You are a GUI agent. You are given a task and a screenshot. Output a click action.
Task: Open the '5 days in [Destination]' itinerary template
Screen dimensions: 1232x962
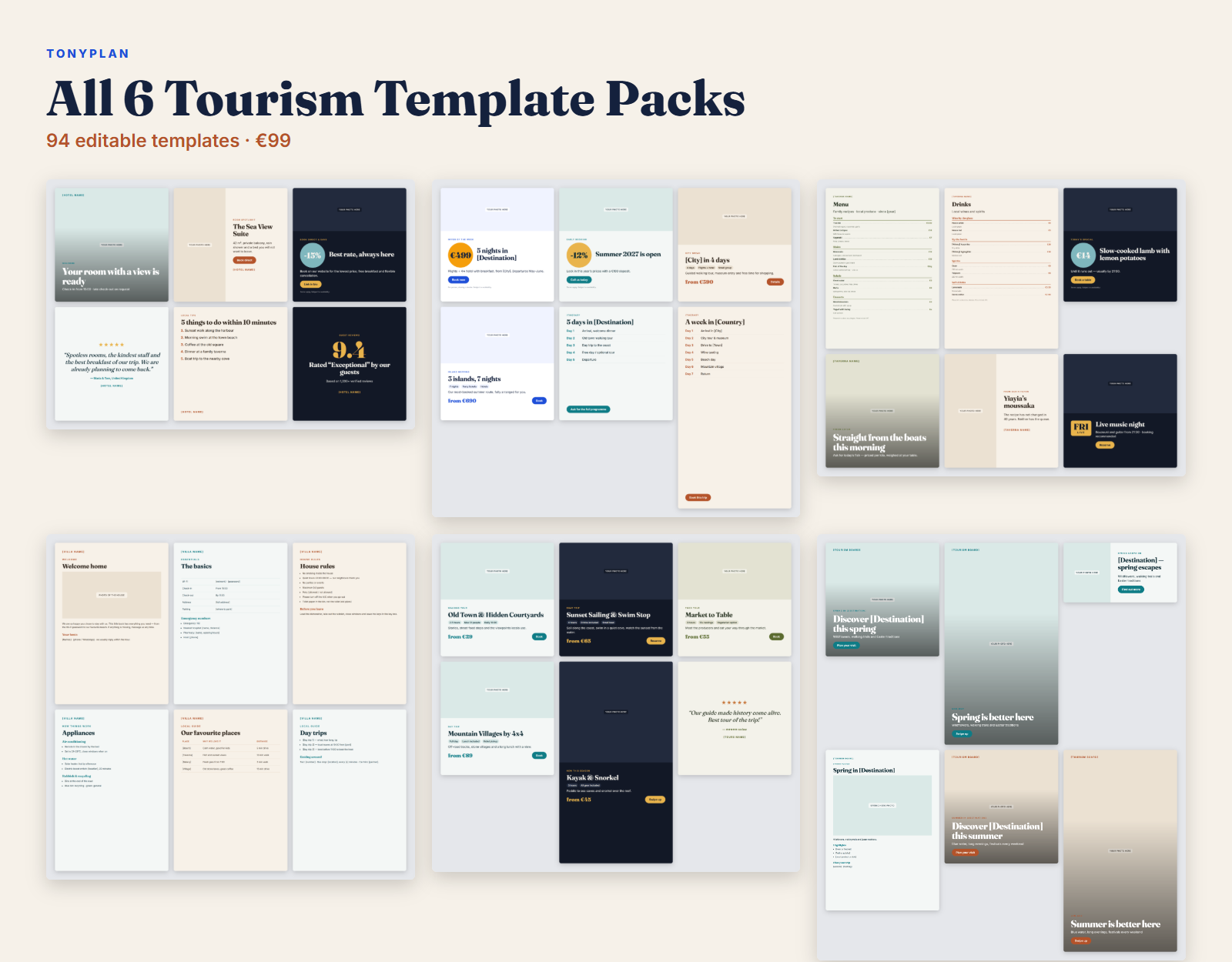(616, 364)
